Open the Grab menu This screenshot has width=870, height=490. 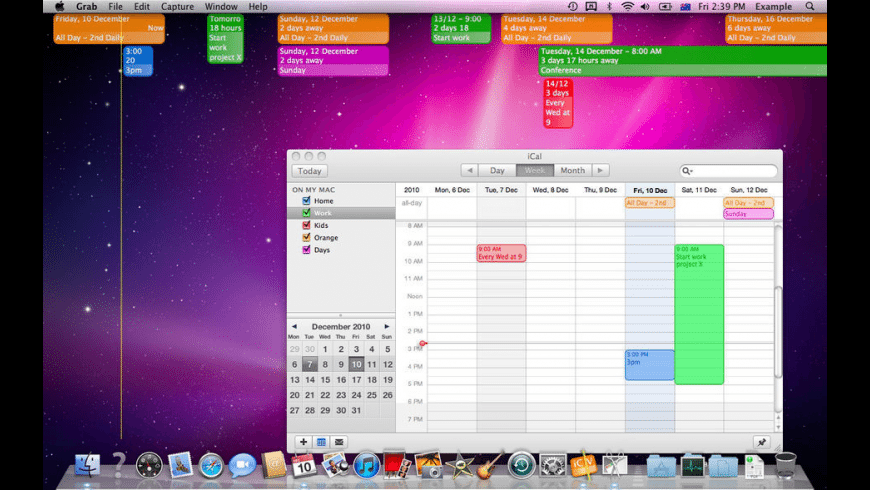click(x=87, y=7)
